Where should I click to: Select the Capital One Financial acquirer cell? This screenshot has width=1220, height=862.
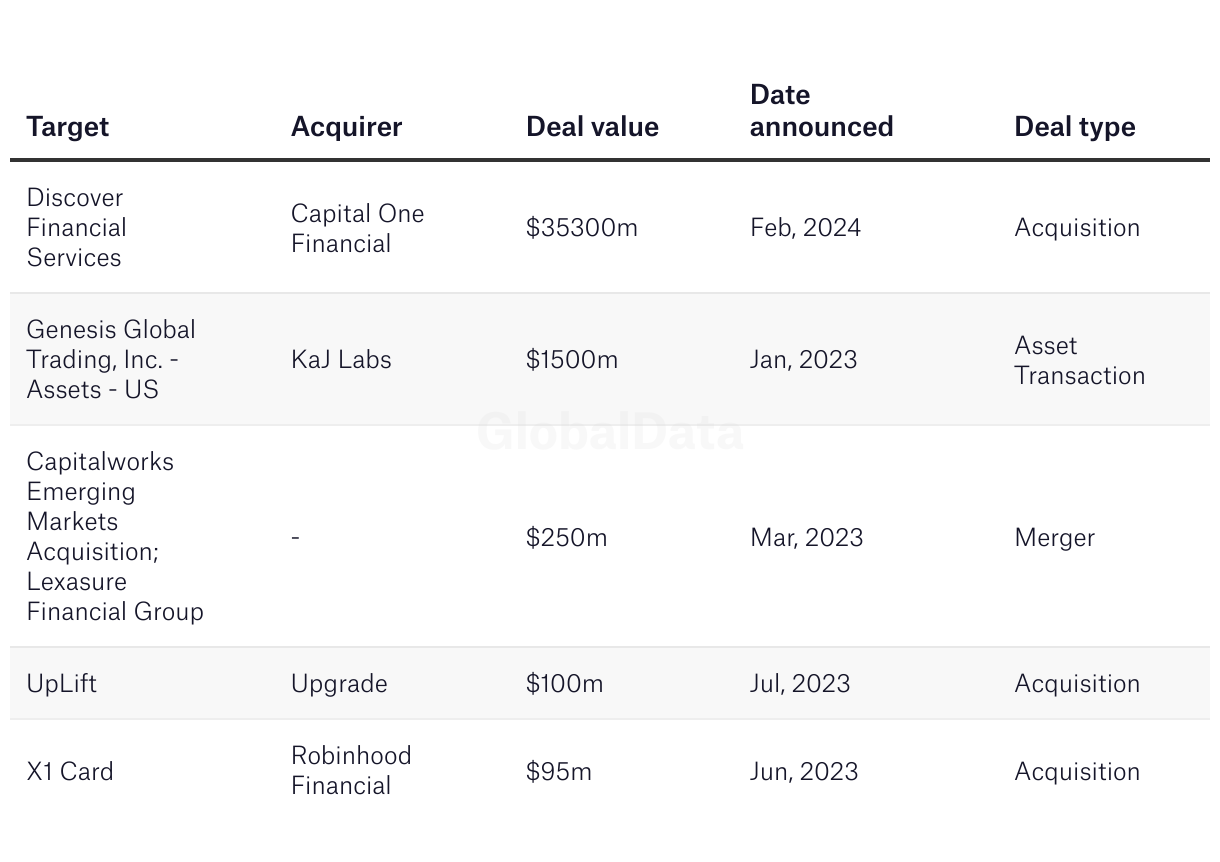point(357,228)
